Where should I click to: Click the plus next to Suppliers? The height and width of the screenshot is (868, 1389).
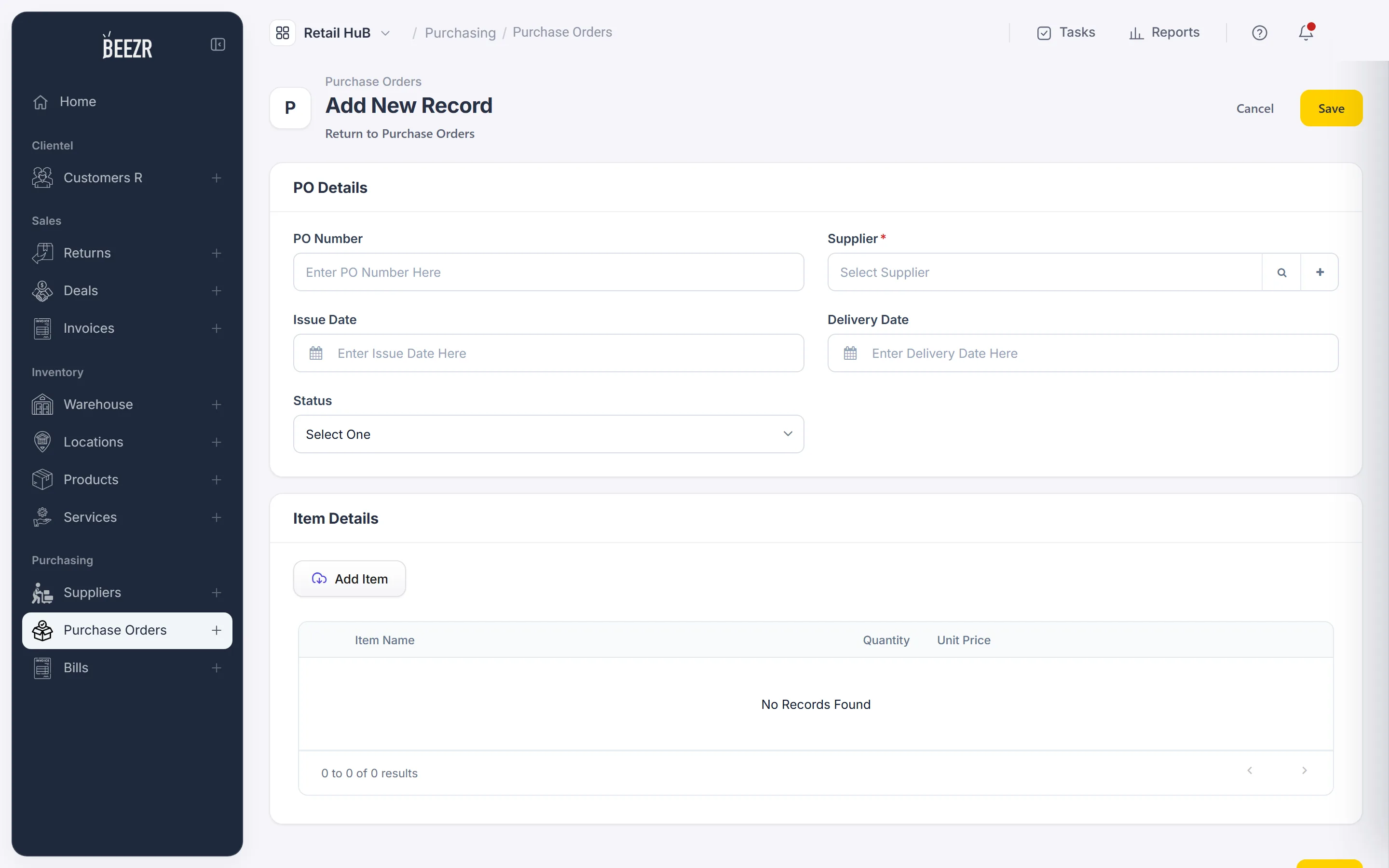click(x=217, y=593)
